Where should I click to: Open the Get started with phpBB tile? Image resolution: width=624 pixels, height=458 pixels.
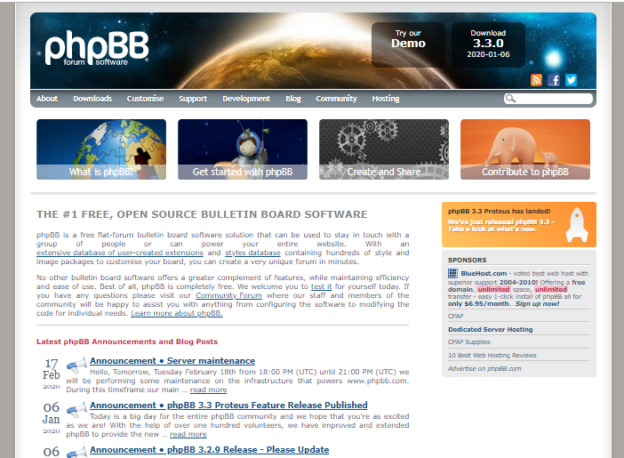243,149
